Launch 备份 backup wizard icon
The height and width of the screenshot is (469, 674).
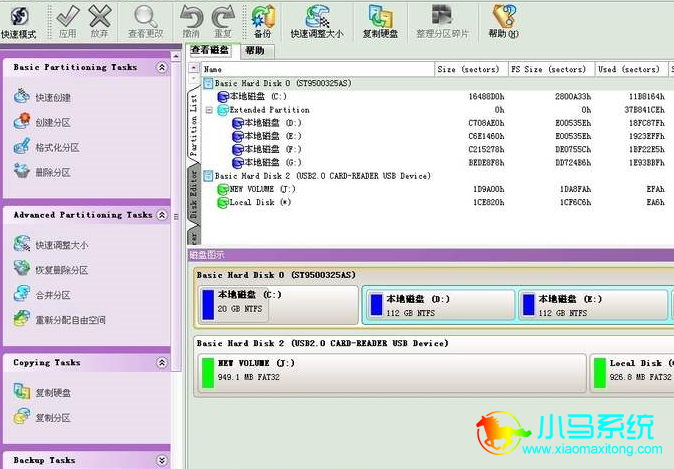[263, 21]
